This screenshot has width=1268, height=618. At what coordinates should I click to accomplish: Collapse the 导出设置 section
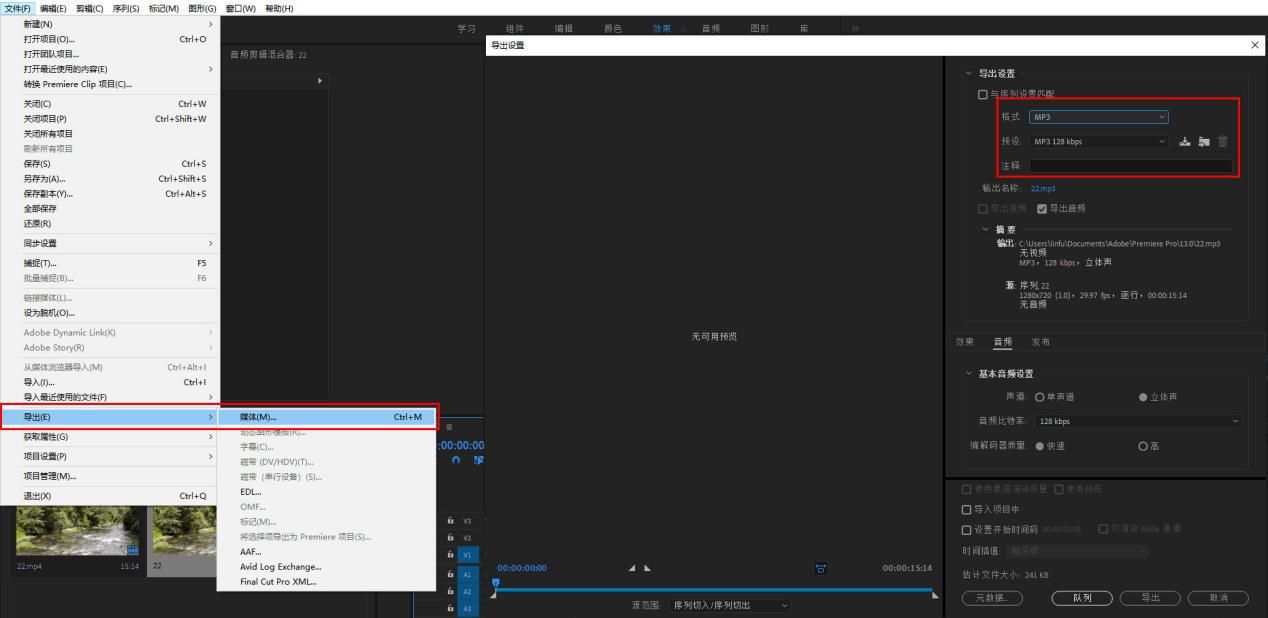tap(968, 73)
